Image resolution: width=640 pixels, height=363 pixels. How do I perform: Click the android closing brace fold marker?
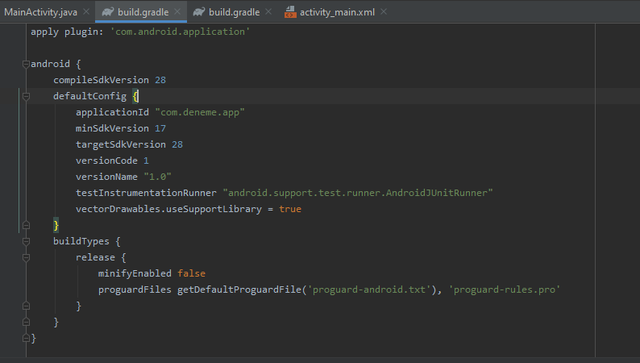coord(26,338)
